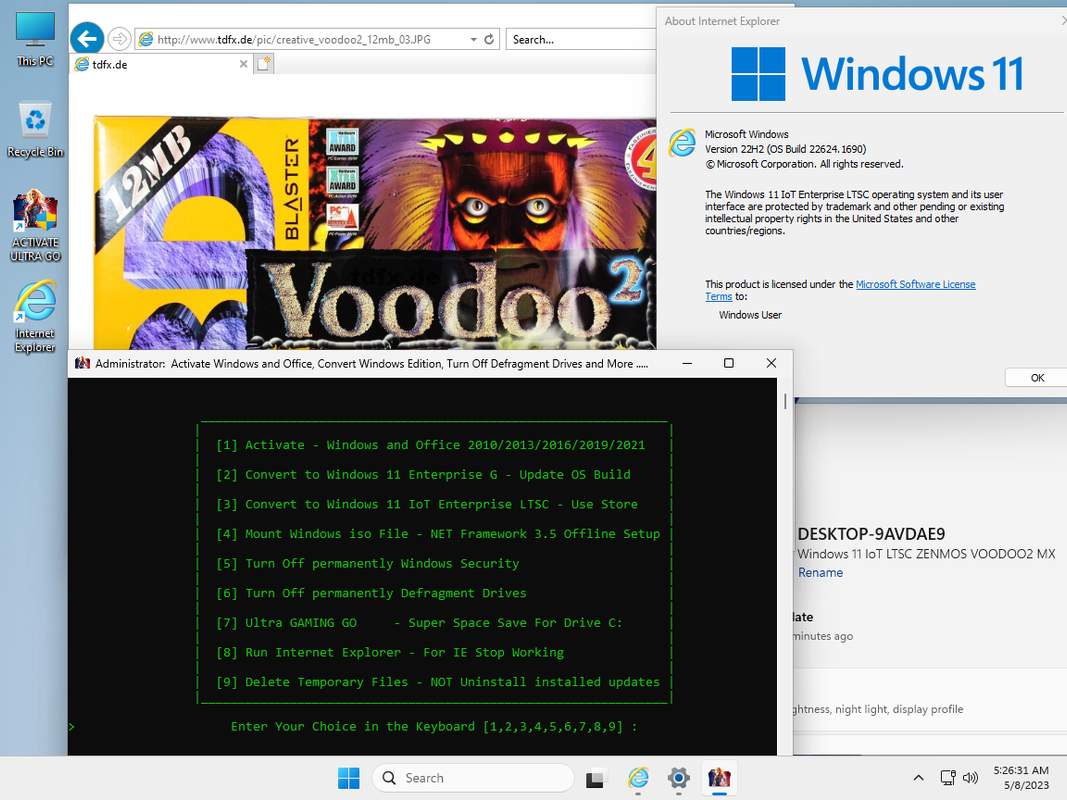
Task: Click Internet Explorer icon in About dialog
Action: point(682,142)
